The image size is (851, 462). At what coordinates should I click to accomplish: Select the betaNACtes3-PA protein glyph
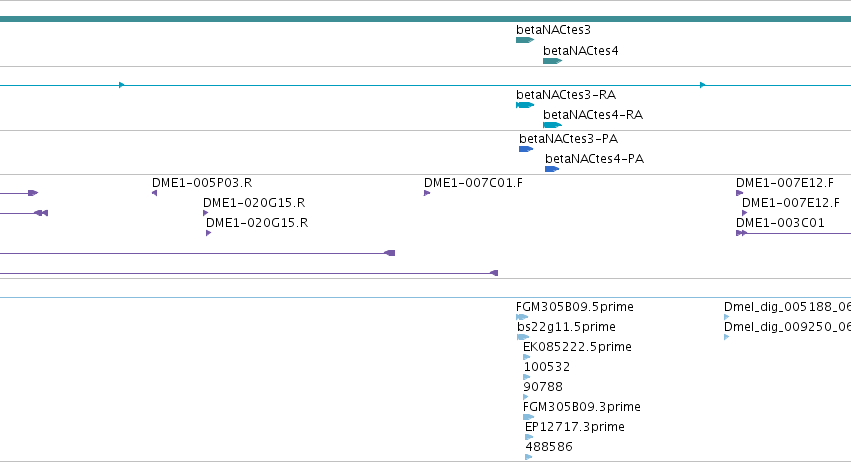coord(526,149)
